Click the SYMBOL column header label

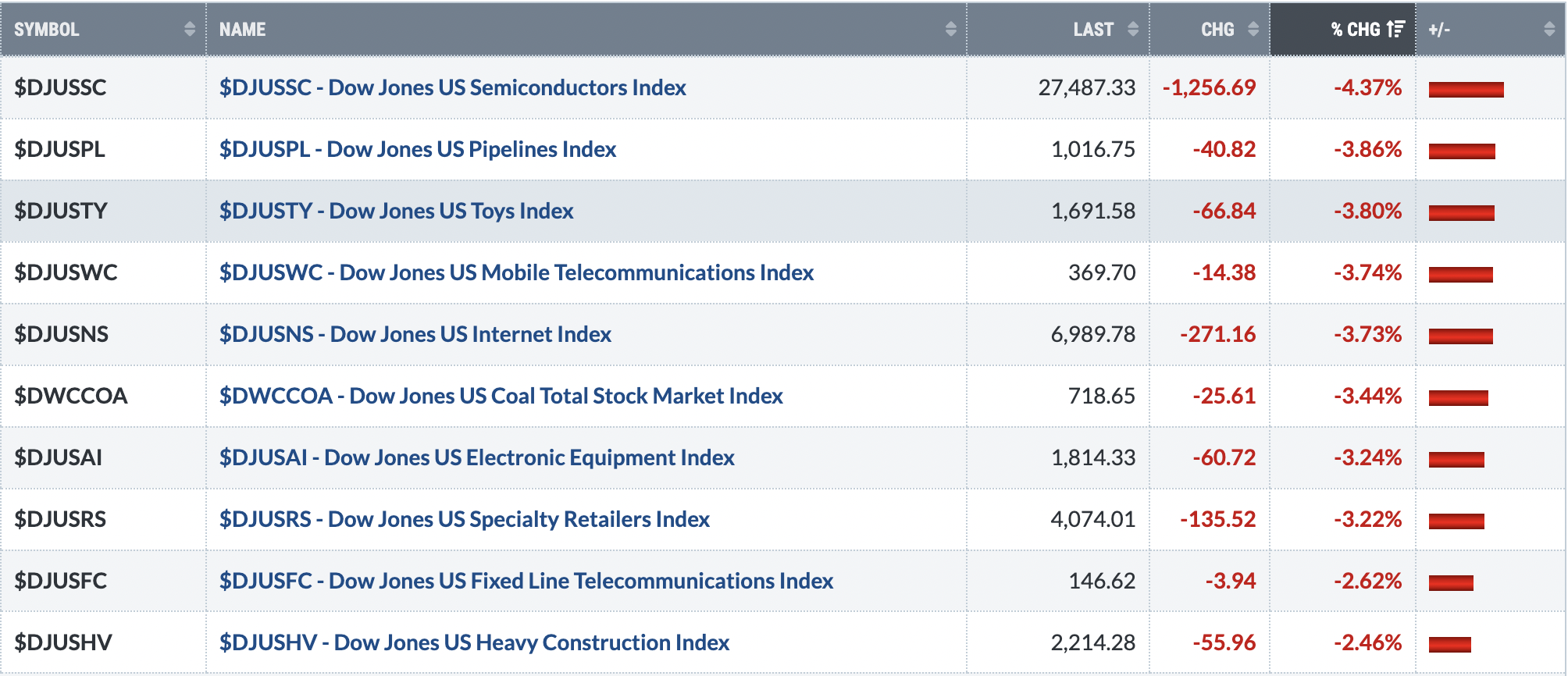(x=47, y=30)
